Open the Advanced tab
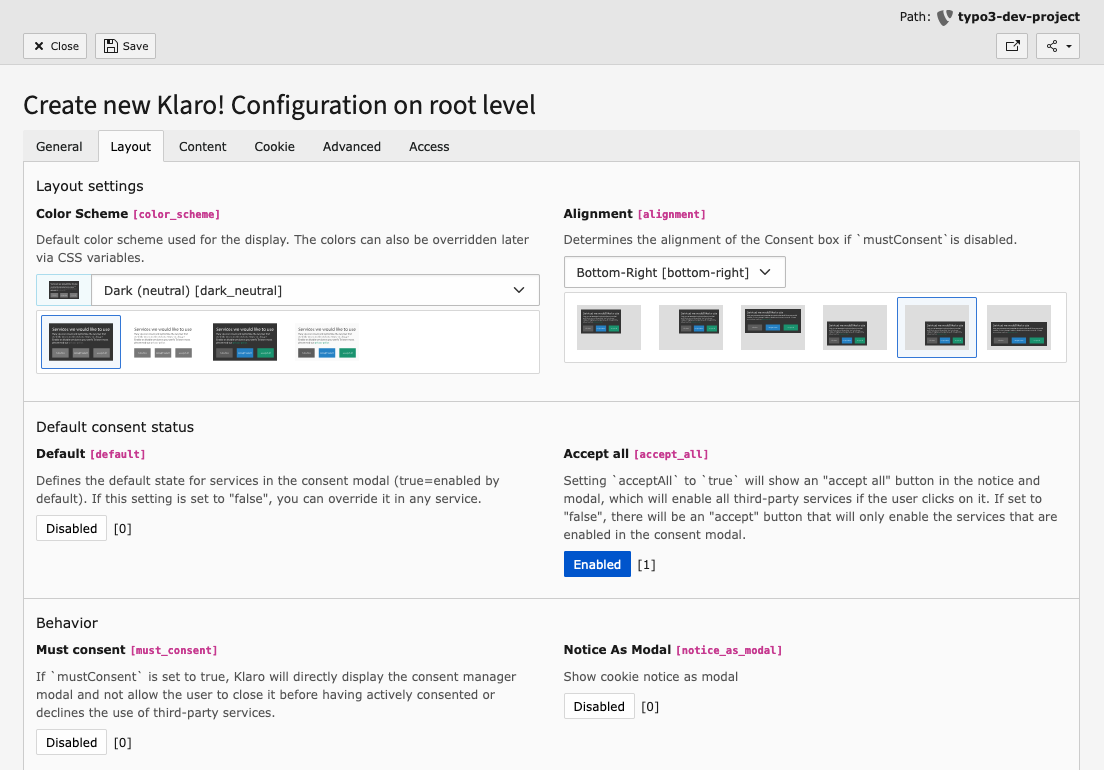The height and width of the screenshot is (770, 1104). (351, 147)
